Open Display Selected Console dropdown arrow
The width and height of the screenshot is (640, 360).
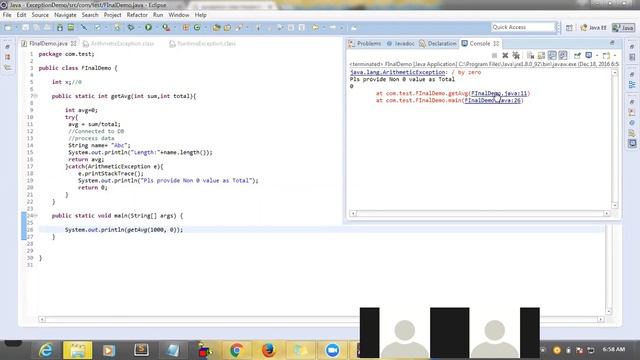(x=597, y=55)
